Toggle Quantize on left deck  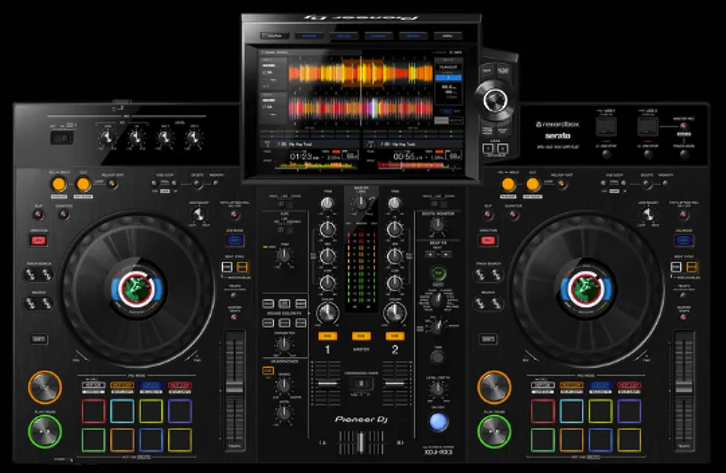click(x=64, y=215)
